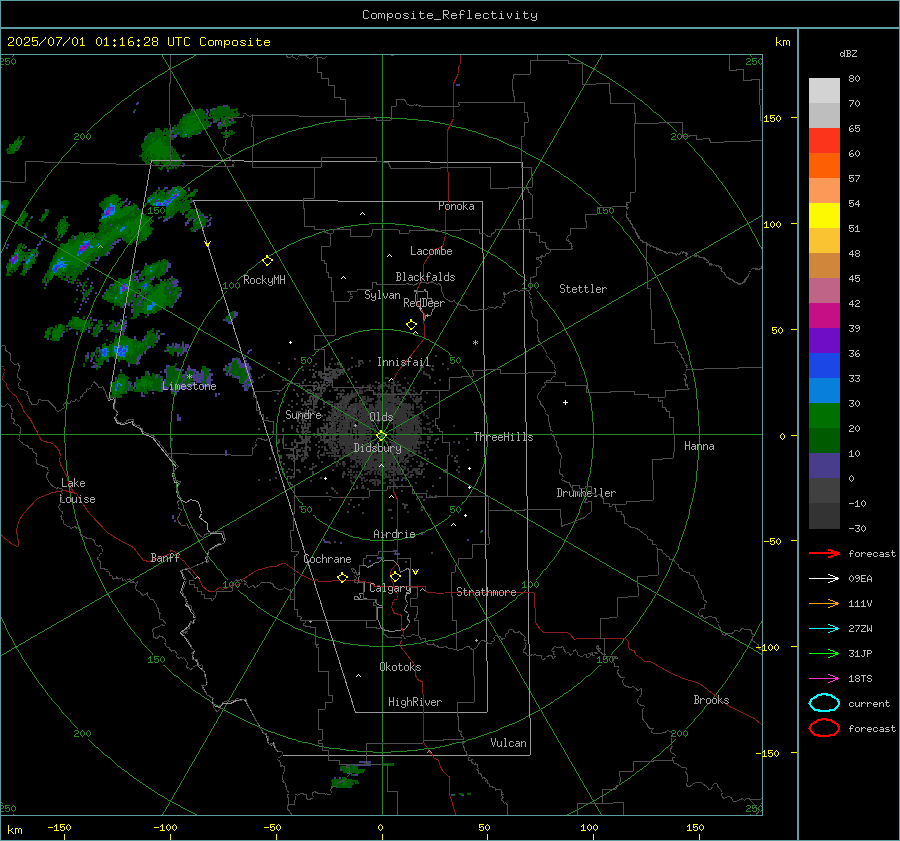
Task: Select the Okotoks label
Action: (400, 667)
